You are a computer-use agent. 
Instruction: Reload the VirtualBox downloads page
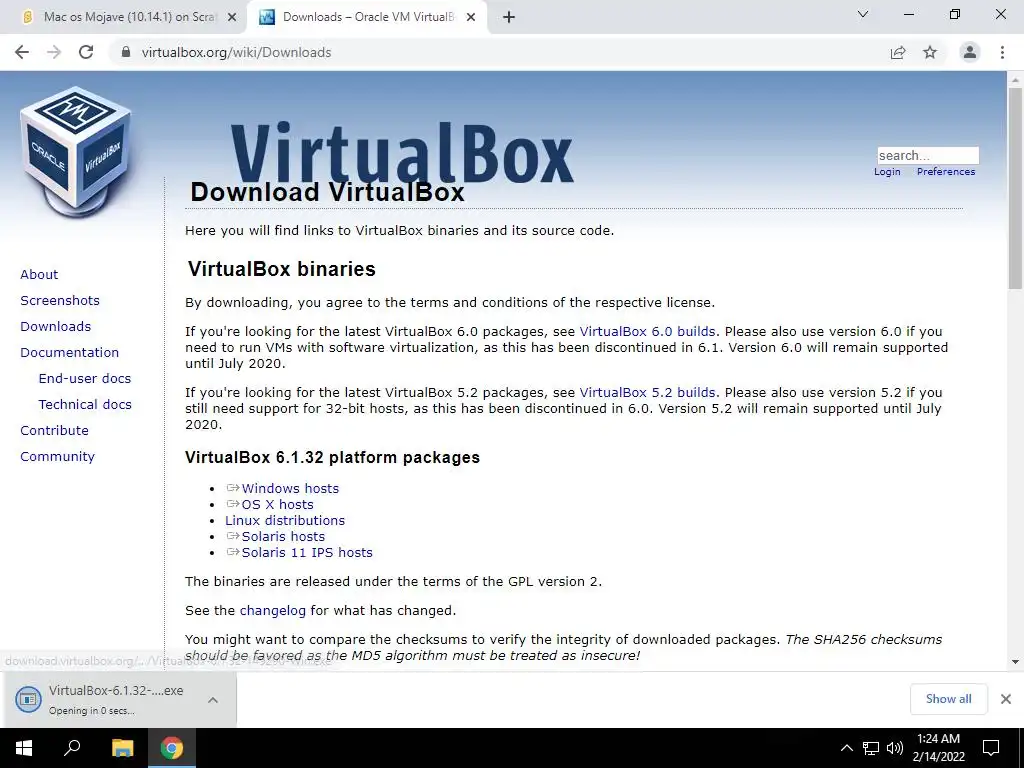[x=86, y=52]
